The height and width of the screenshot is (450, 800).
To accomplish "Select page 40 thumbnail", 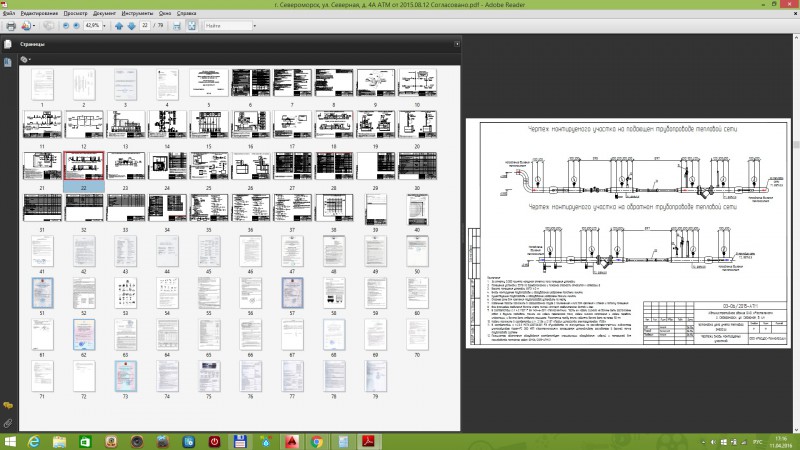I will coord(417,210).
